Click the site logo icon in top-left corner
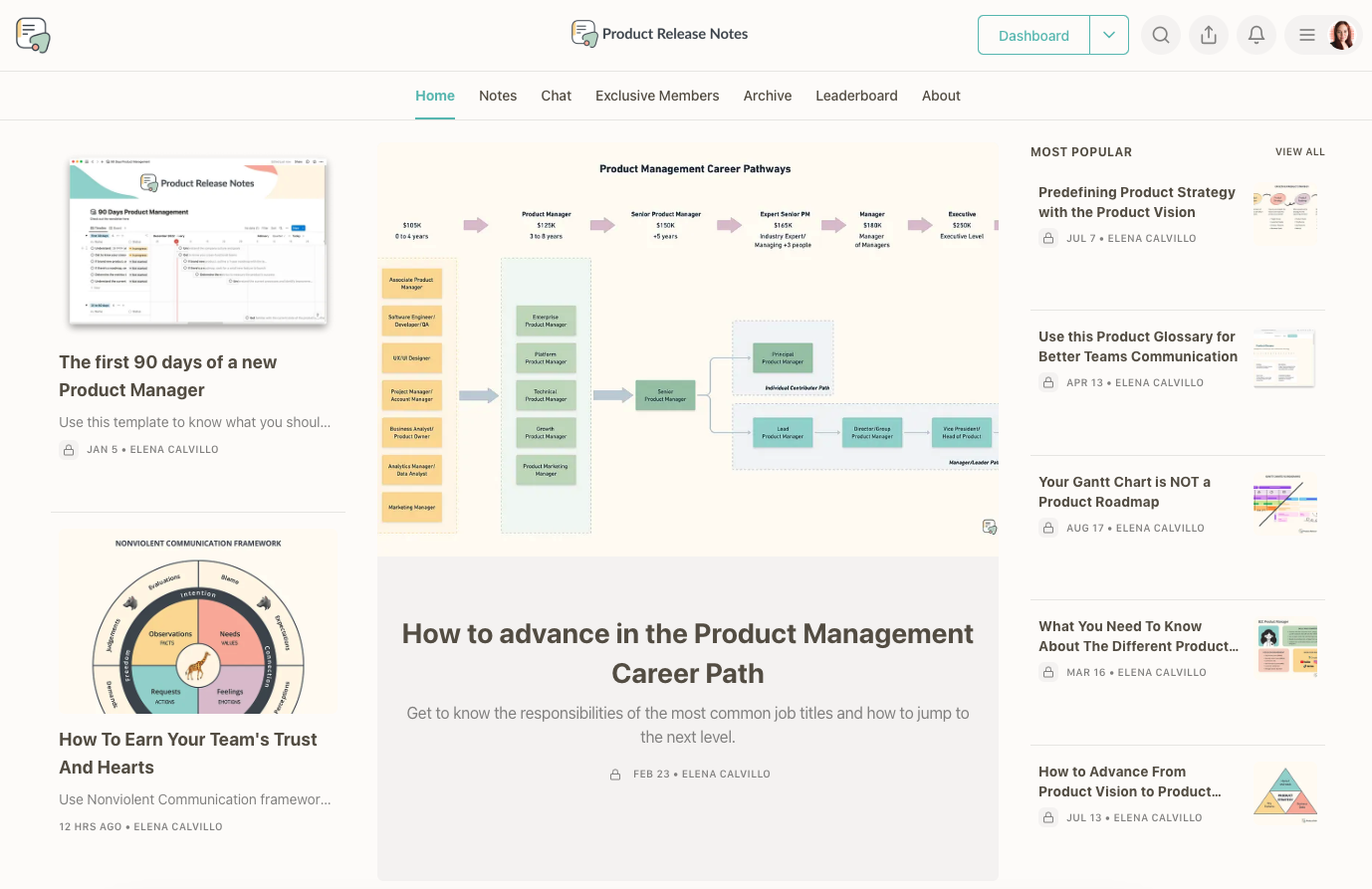 pyautogui.click(x=33, y=35)
